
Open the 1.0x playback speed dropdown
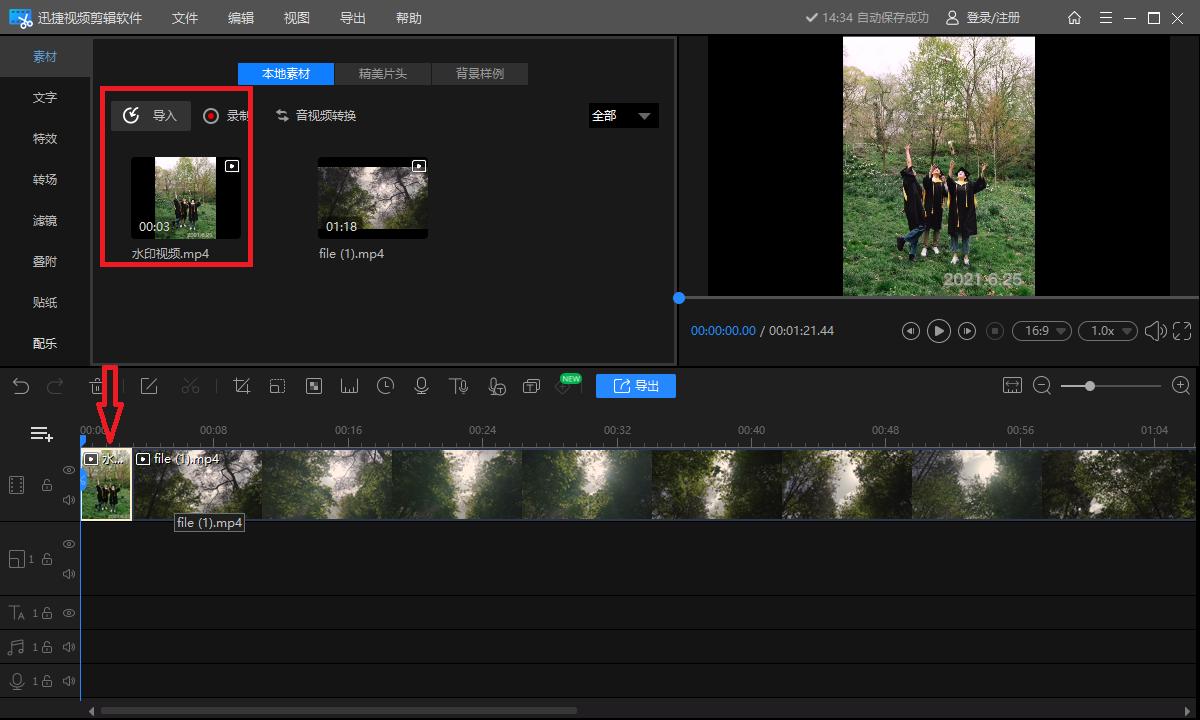1112,331
